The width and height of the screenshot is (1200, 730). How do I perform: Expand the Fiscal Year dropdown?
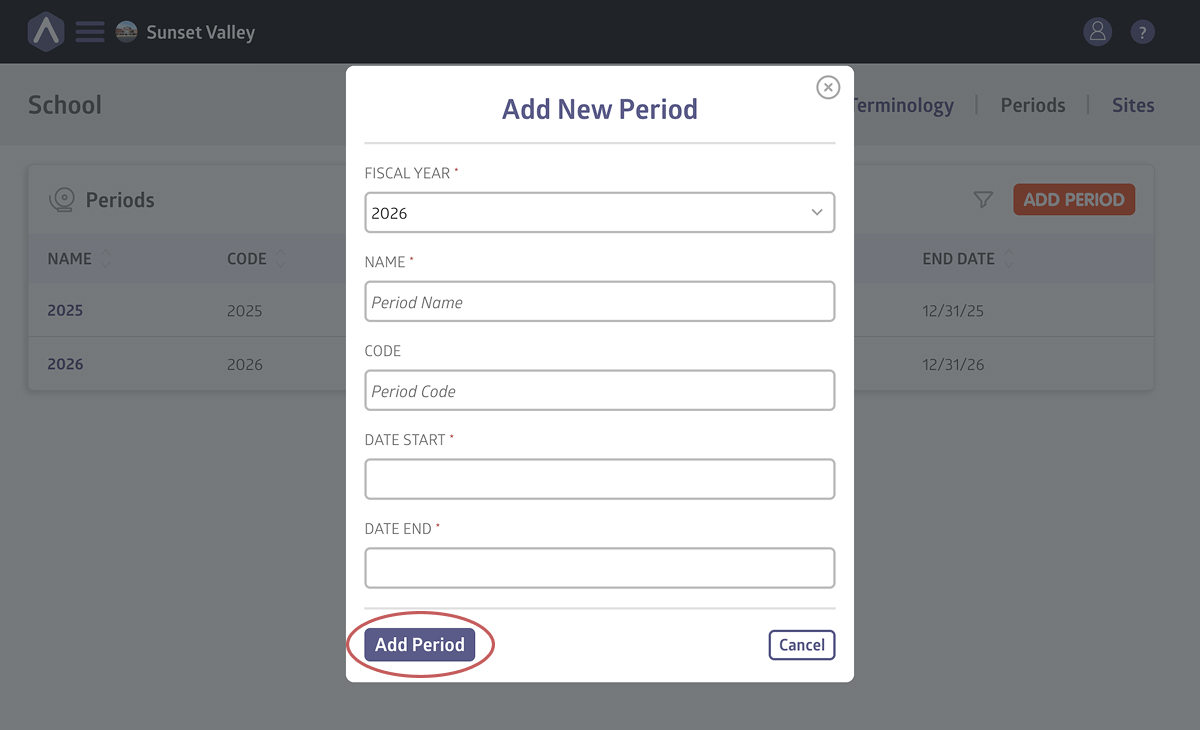click(x=600, y=213)
